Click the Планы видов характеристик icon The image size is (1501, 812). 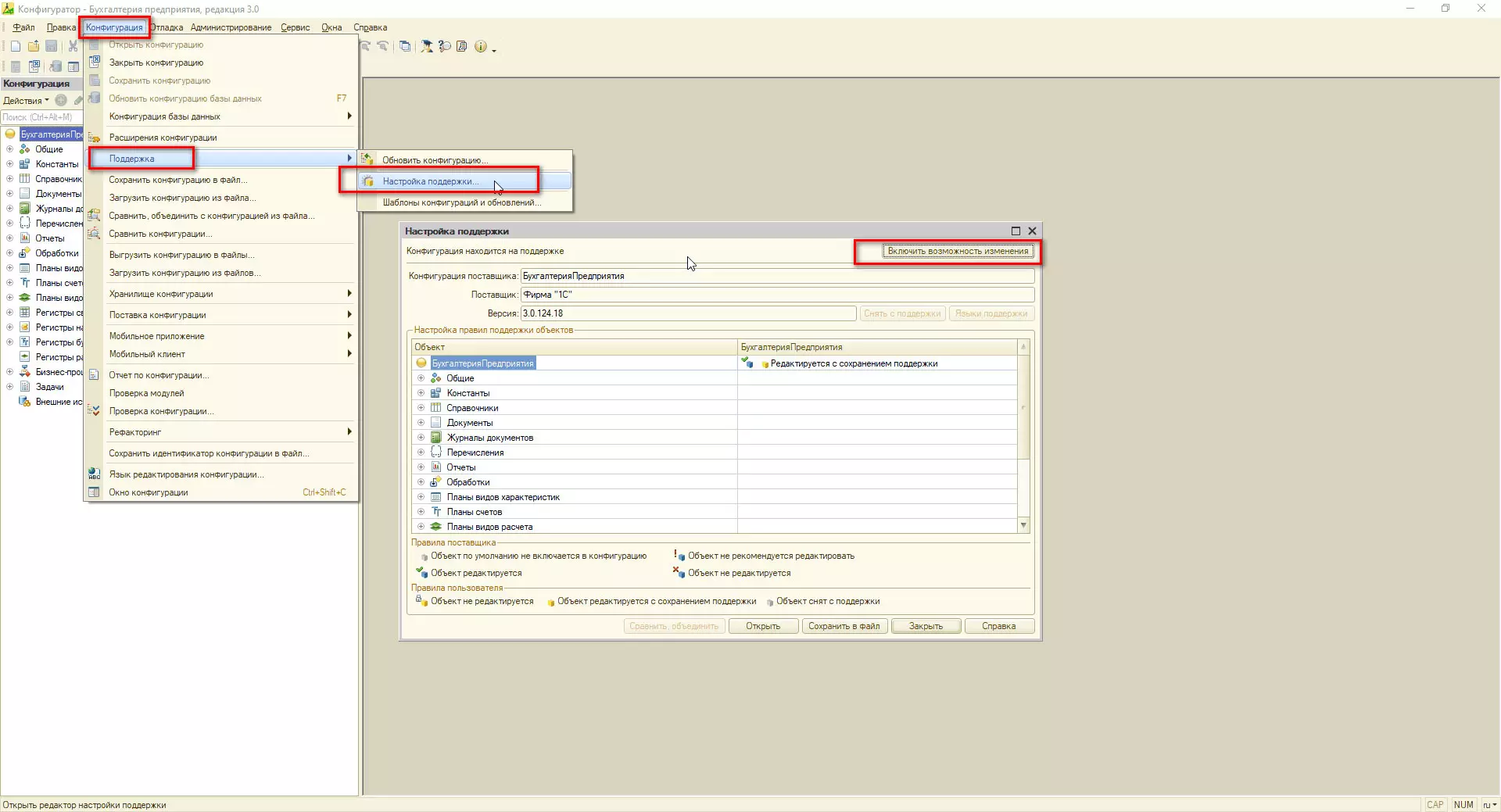coord(436,497)
